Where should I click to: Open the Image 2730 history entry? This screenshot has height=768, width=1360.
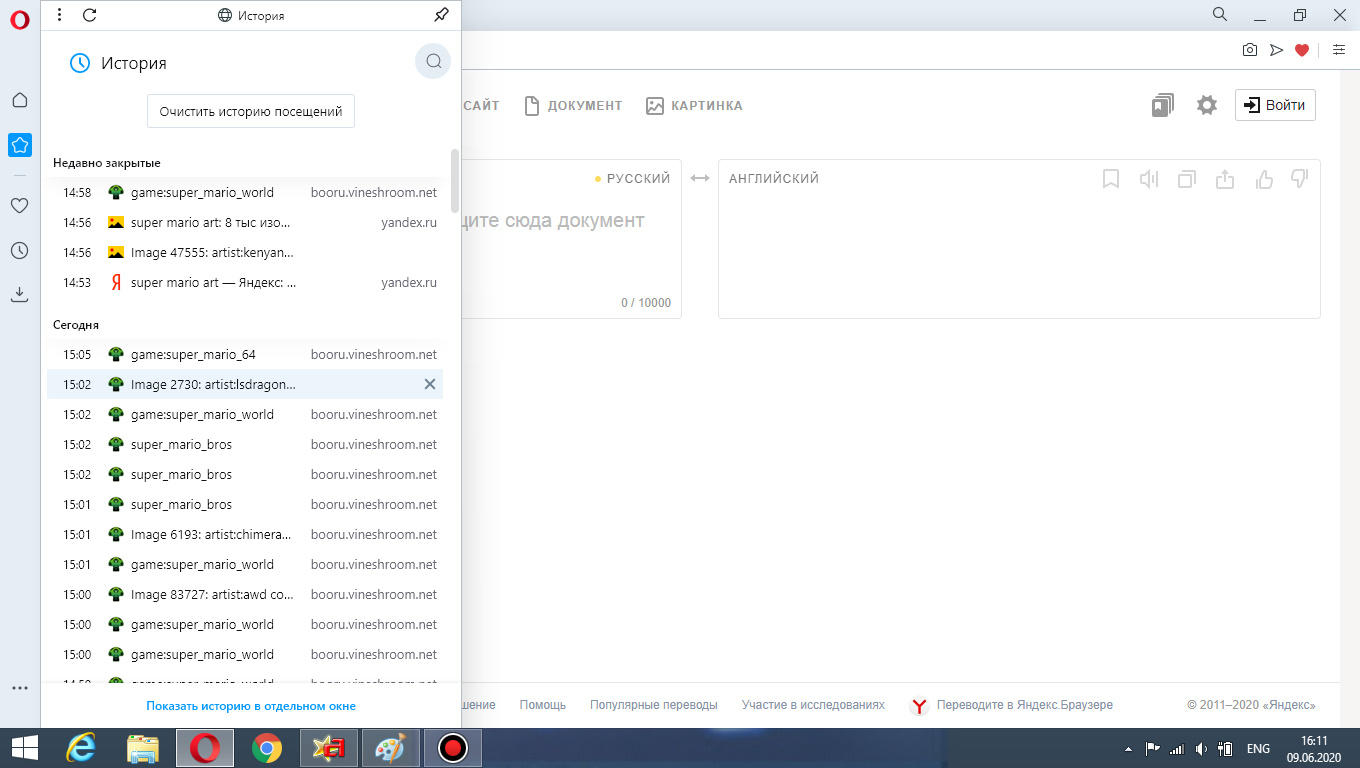click(x=245, y=384)
